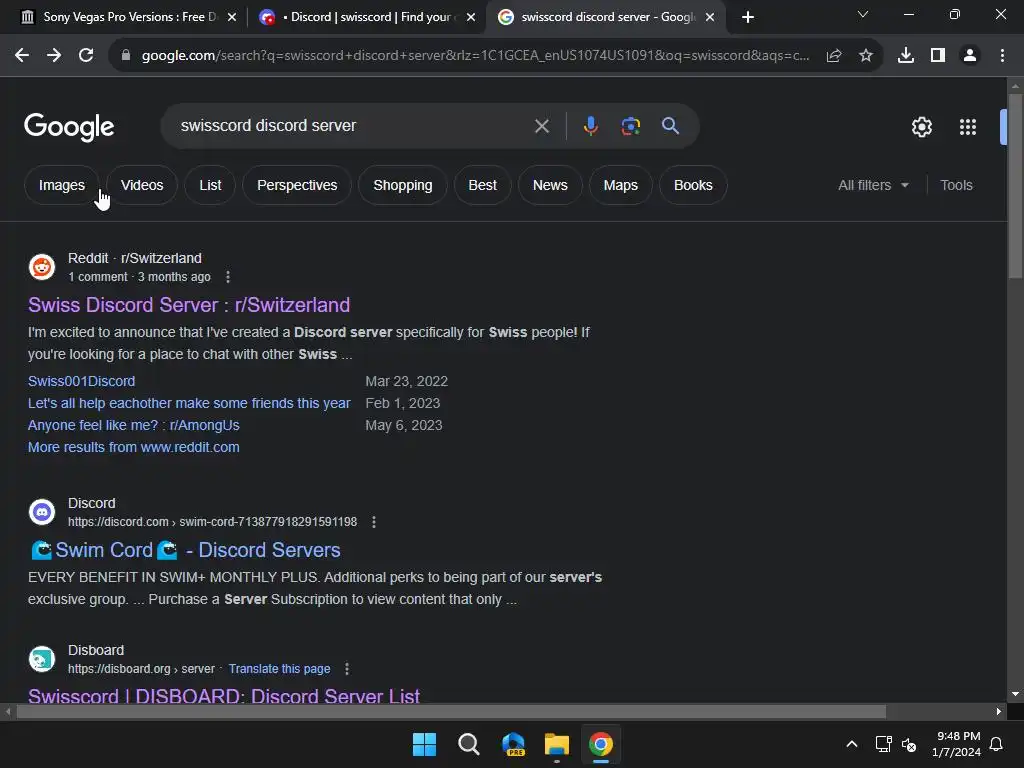Switch to Discord swisscord tab
The image size is (1024, 768).
(367, 17)
